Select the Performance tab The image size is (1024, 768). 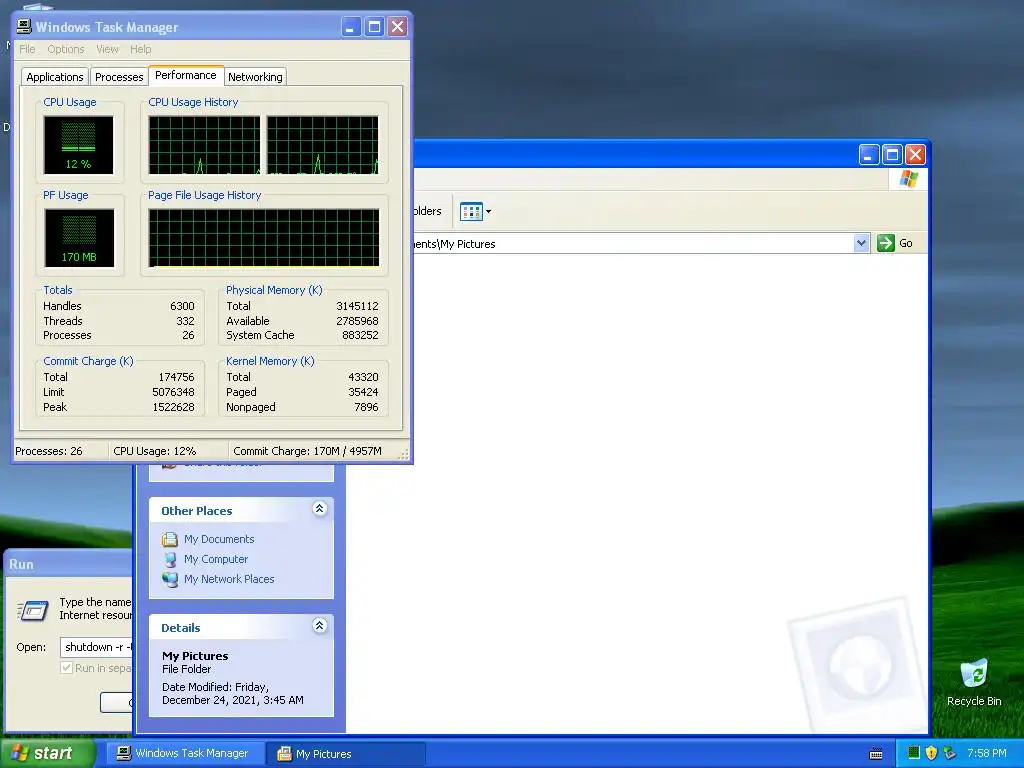[185, 75]
